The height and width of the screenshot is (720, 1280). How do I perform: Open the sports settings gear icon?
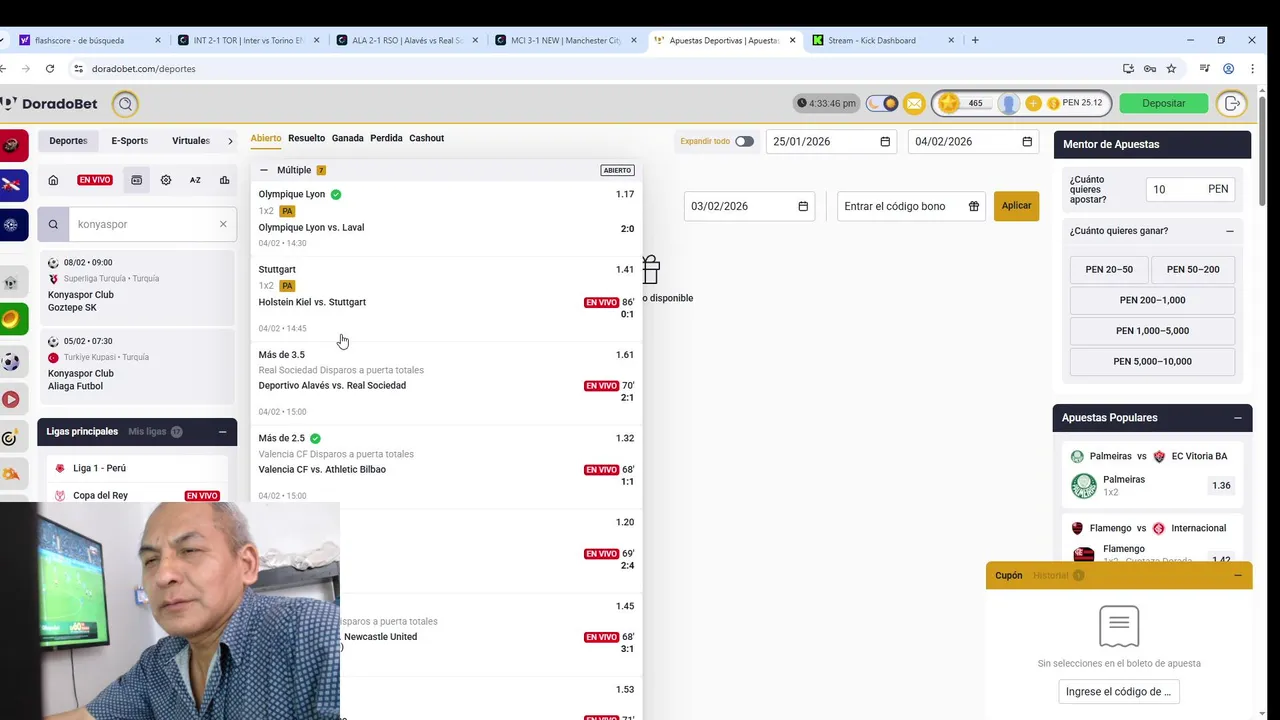tap(166, 180)
